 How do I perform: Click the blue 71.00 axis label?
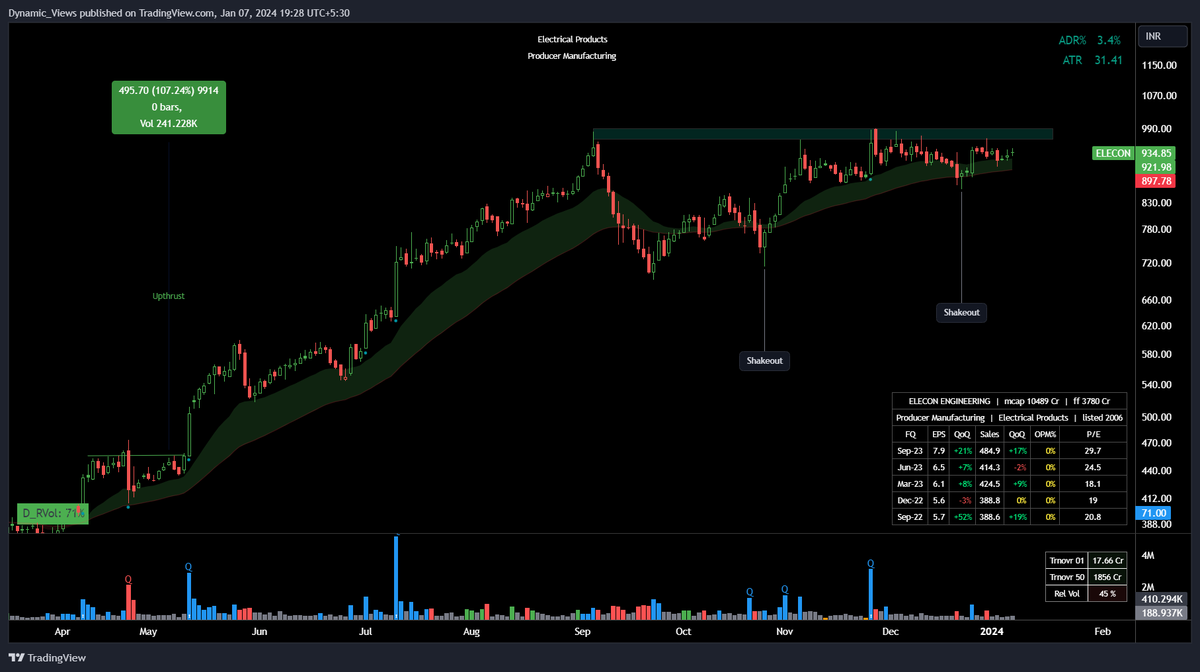pyautogui.click(x=1156, y=513)
